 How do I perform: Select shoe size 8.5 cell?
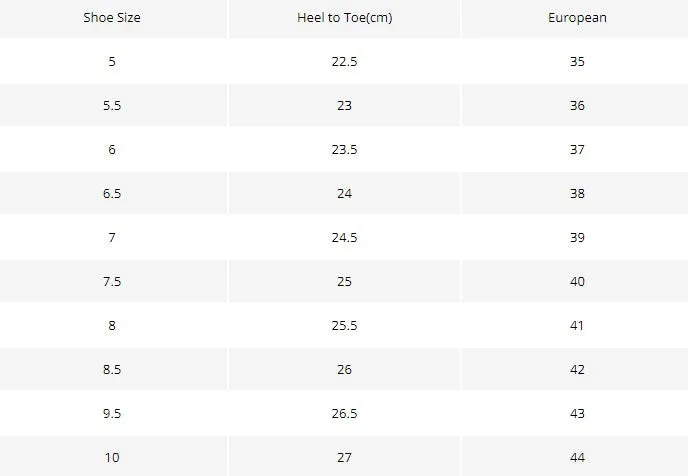pos(112,369)
